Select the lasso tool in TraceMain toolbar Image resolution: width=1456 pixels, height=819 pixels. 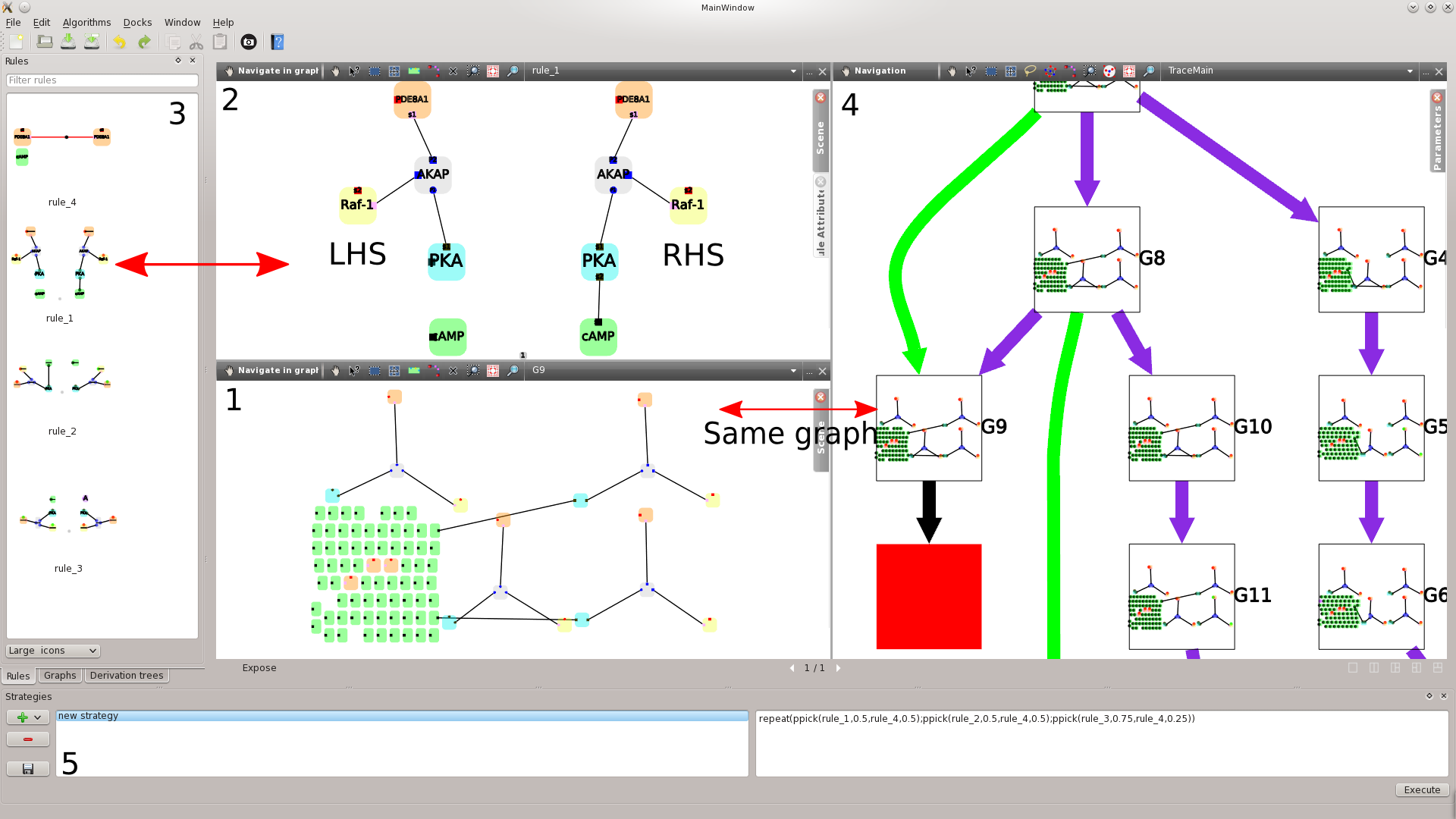coord(1030,71)
